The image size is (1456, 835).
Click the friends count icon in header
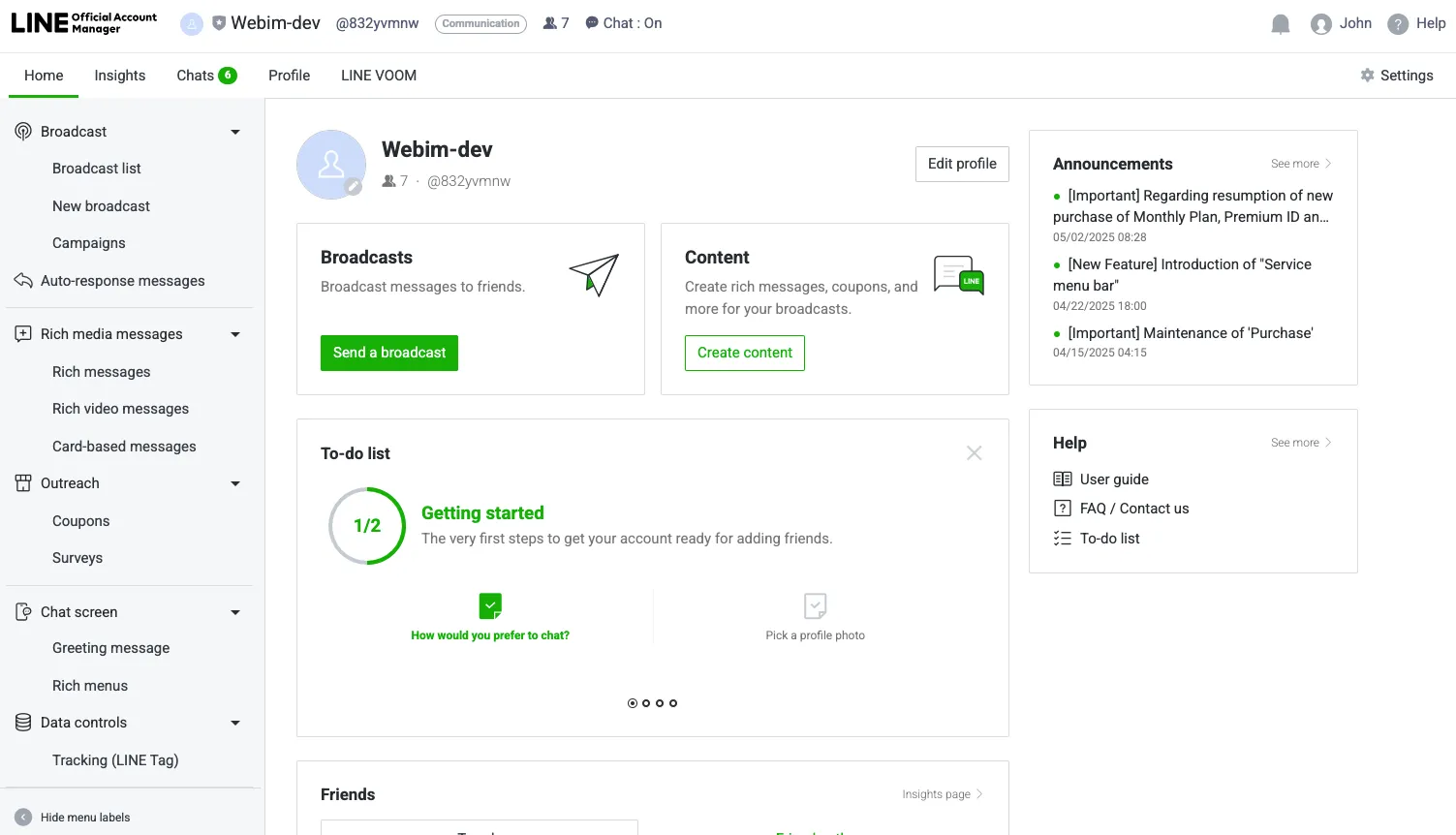coord(550,23)
